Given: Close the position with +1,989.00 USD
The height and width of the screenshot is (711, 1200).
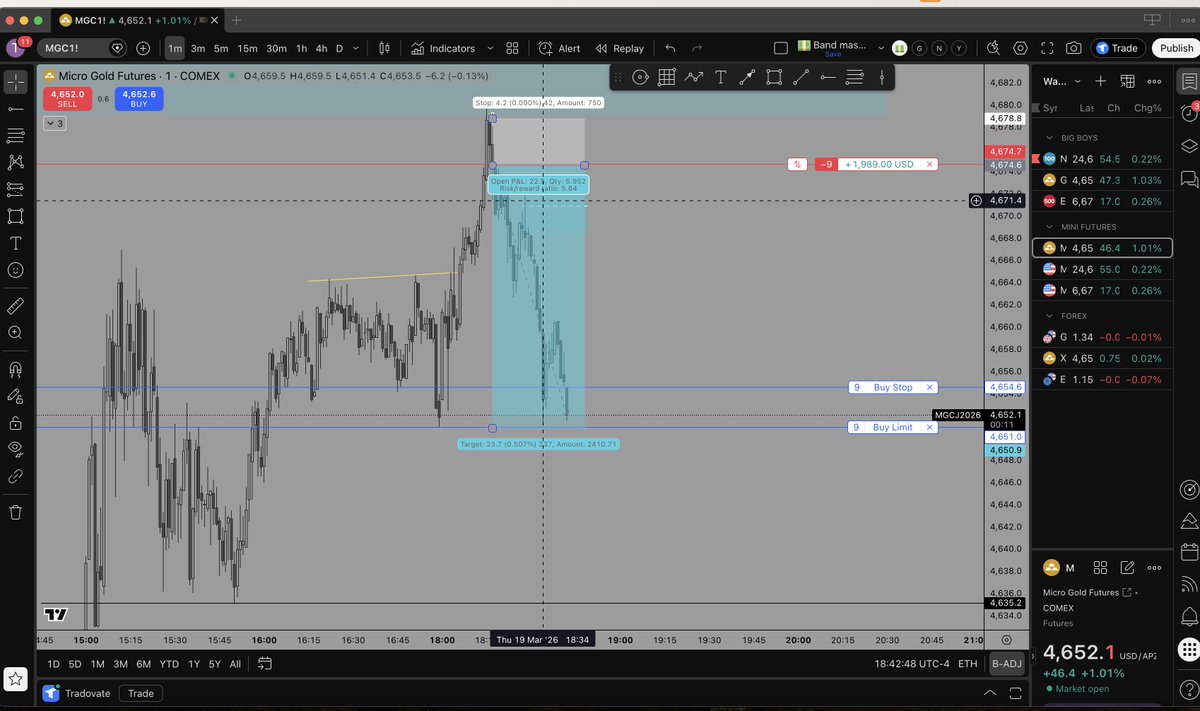Looking at the screenshot, I should point(930,164).
